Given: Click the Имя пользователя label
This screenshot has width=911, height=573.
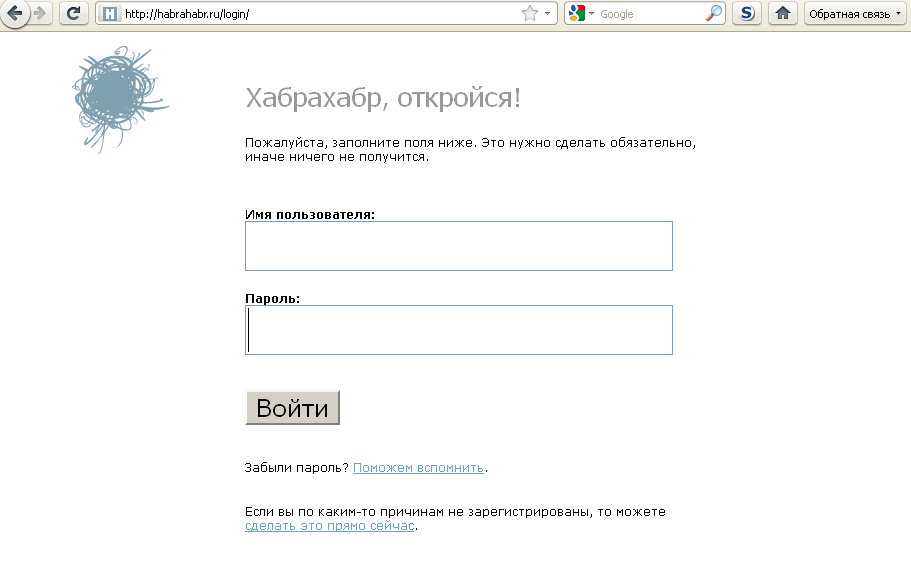Looking at the screenshot, I should 310,214.
